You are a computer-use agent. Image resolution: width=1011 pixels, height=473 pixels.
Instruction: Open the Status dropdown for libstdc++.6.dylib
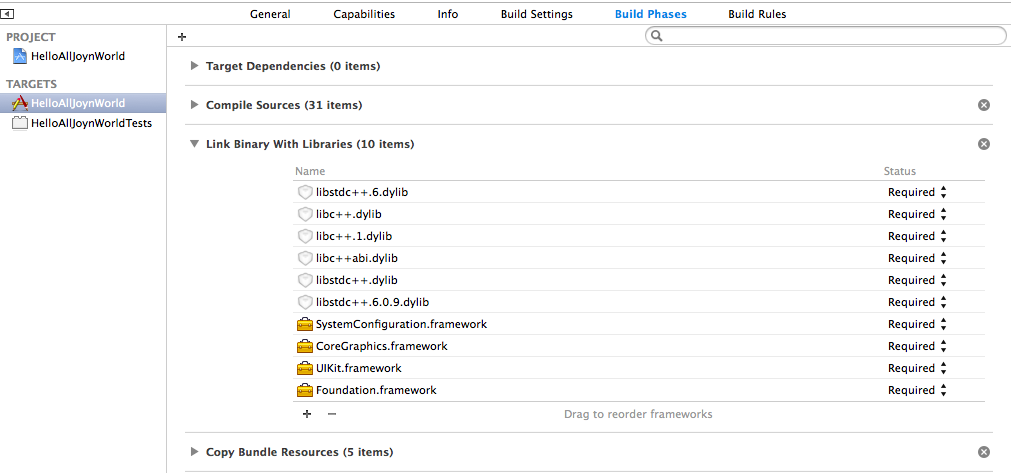(x=917, y=192)
